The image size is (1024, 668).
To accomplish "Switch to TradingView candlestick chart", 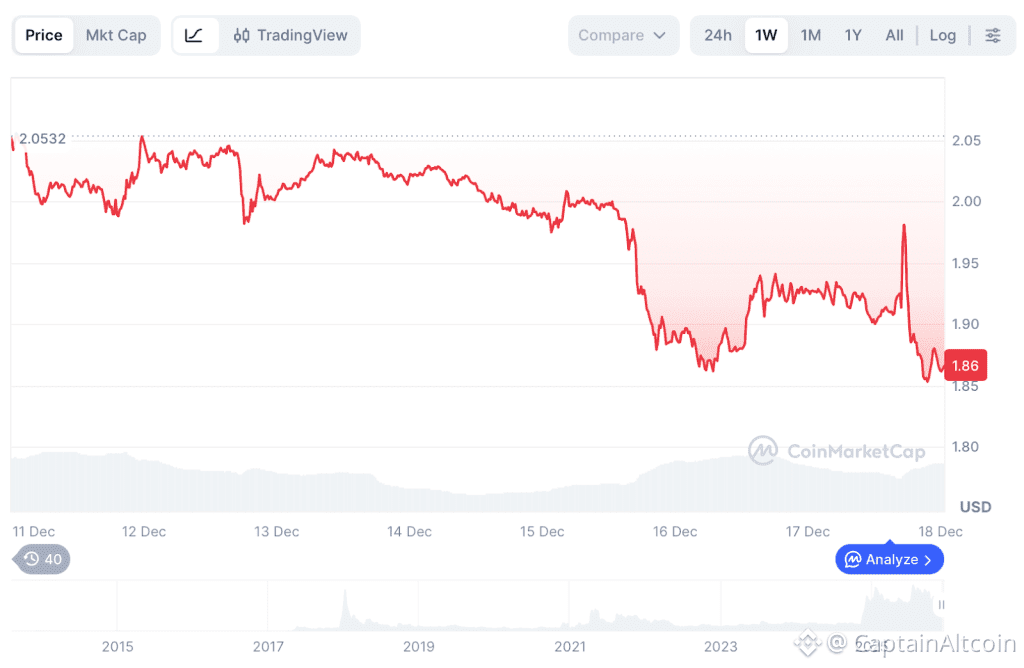I will click(290, 35).
